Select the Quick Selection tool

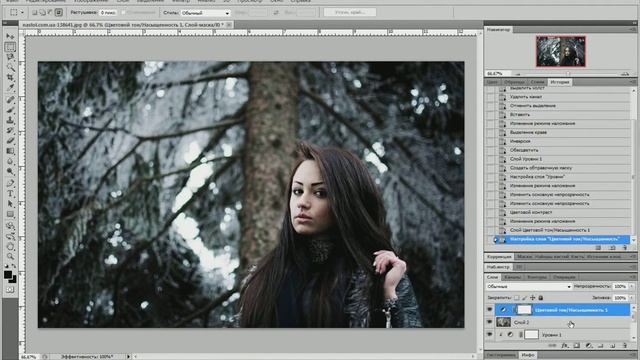coord(10,67)
